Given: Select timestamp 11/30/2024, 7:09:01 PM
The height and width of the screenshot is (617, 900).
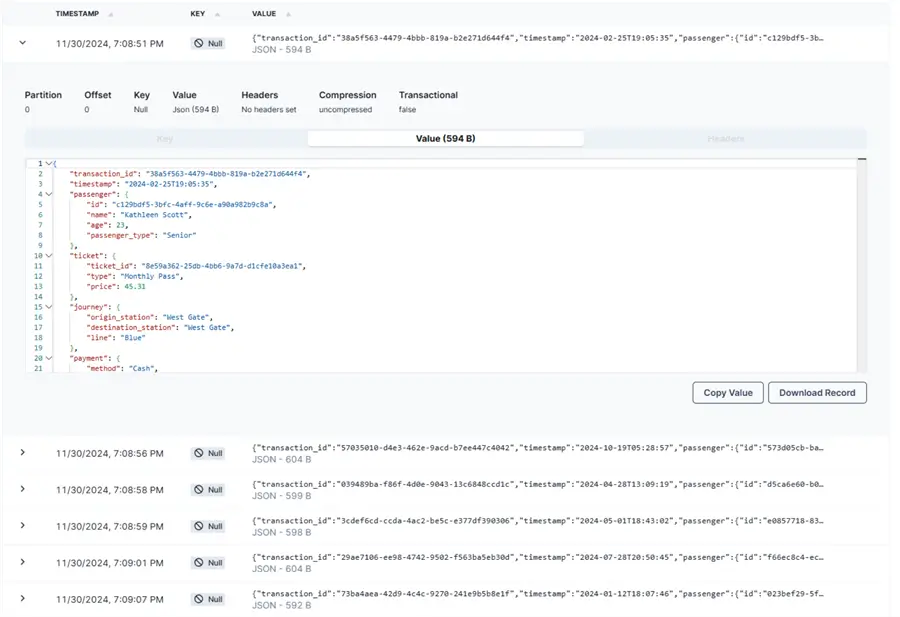Looking at the screenshot, I should pyautogui.click(x=110, y=563).
